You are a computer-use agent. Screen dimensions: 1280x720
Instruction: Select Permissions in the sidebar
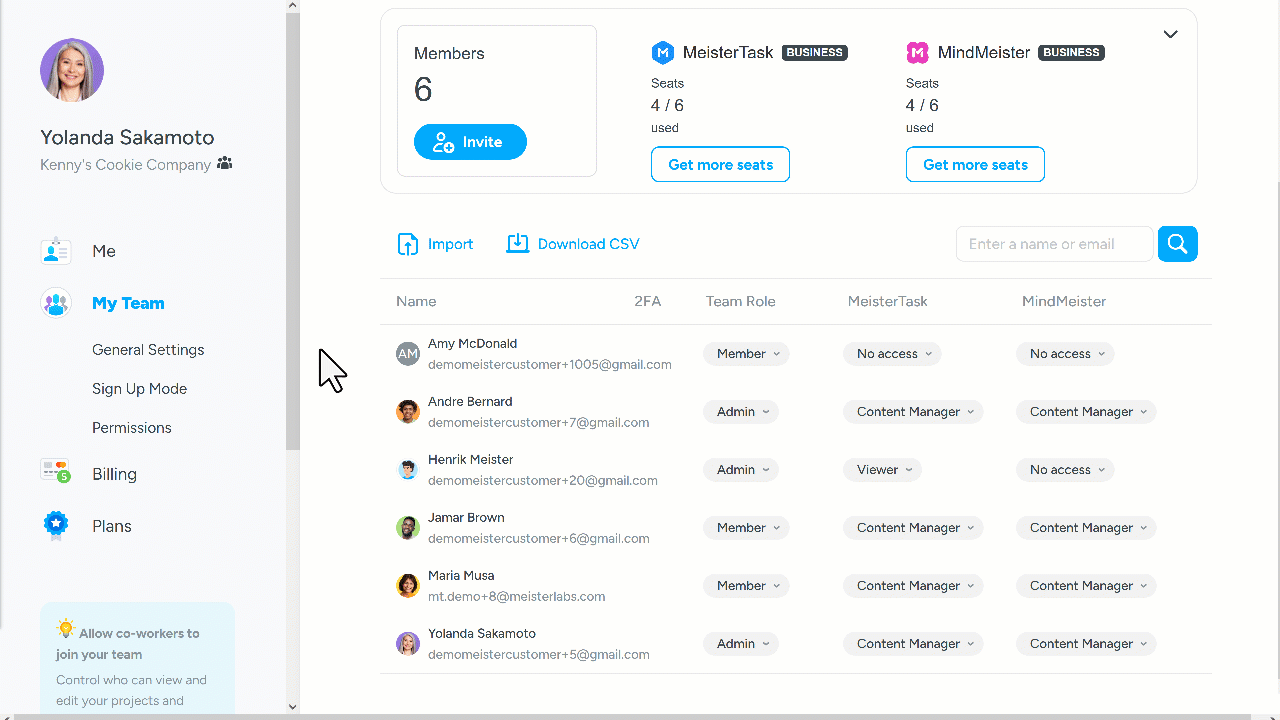point(131,427)
